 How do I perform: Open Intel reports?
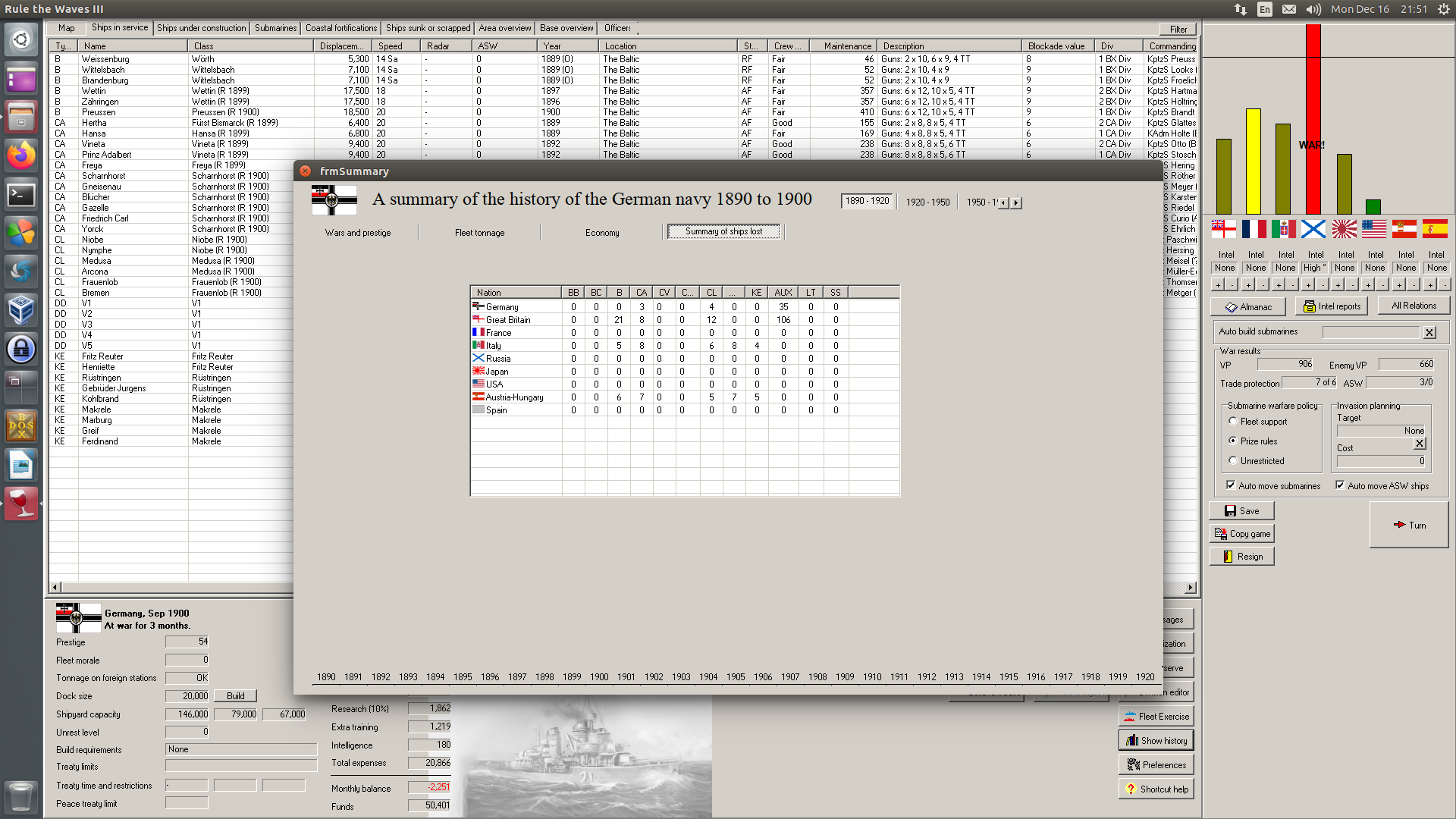click(x=1331, y=306)
